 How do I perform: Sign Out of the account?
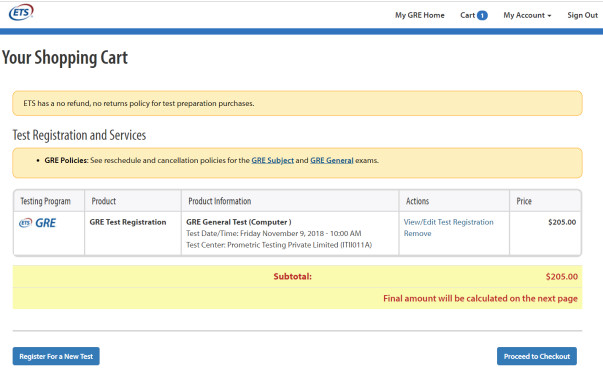coord(582,15)
